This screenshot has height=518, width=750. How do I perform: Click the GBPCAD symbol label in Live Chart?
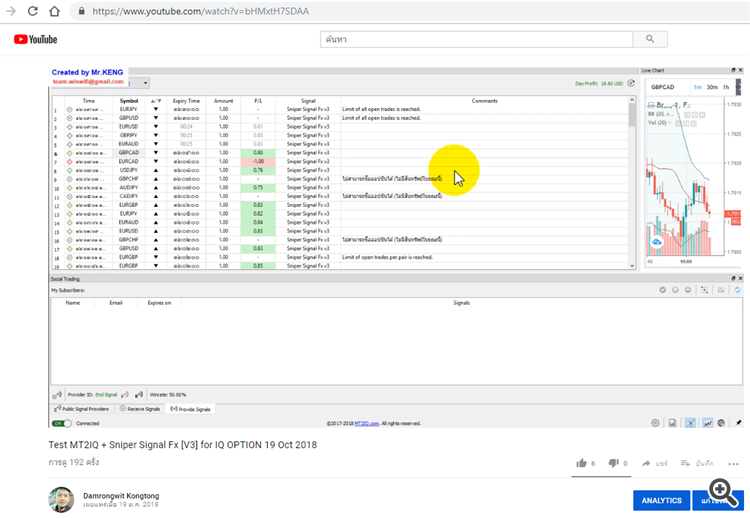tap(662, 87)
